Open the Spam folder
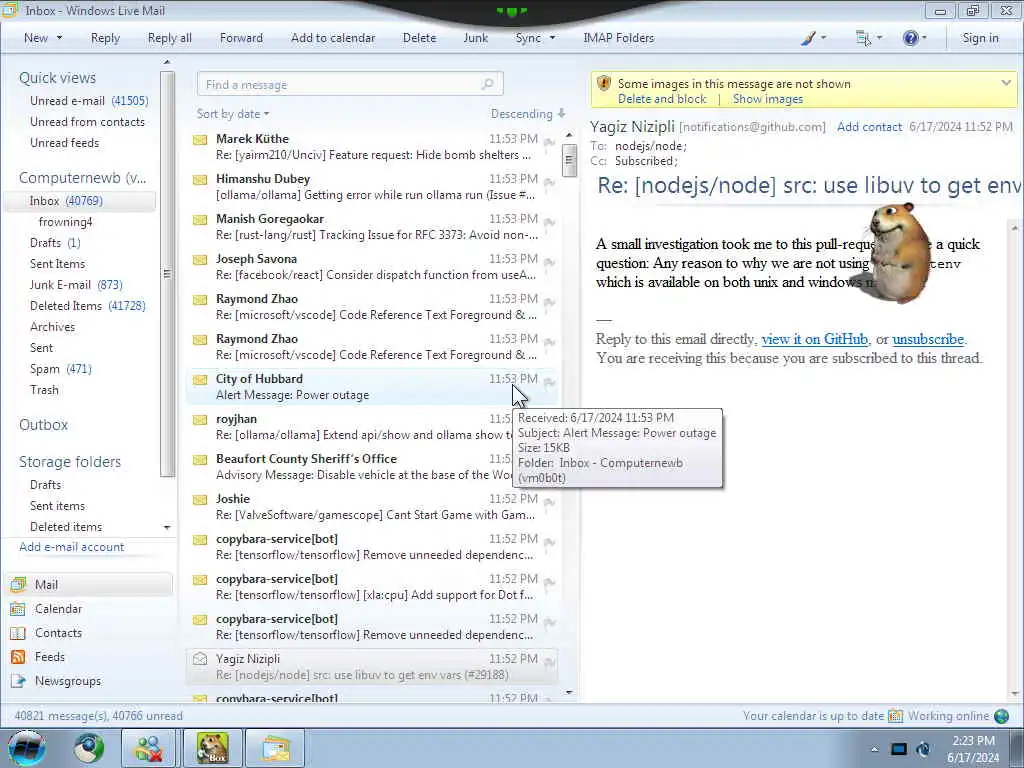 (x=60, y=369)
